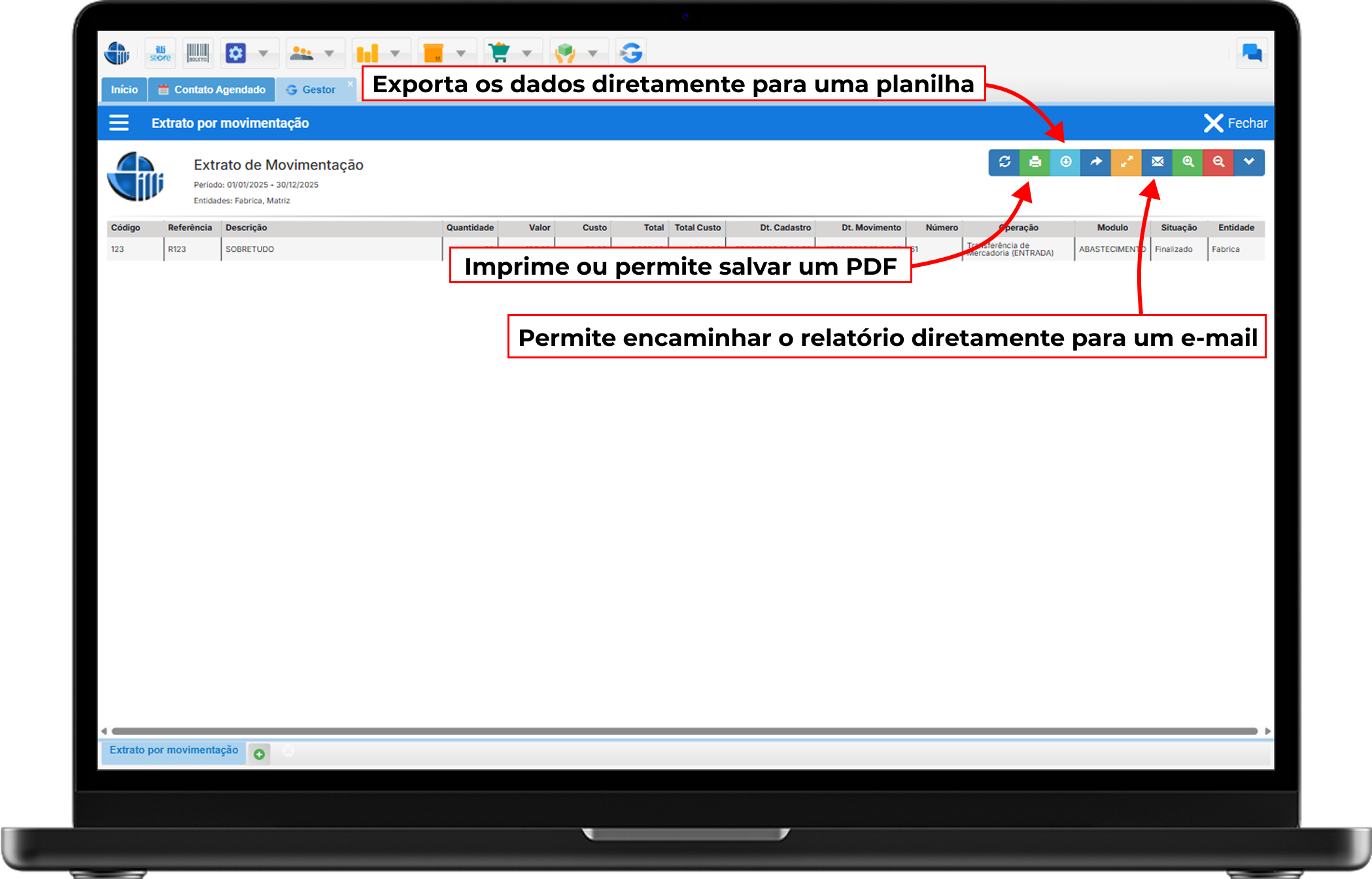Click the orange fullscreen expand icon
The width and height of the screenshot is (1372, 879).
point(1126,162)
